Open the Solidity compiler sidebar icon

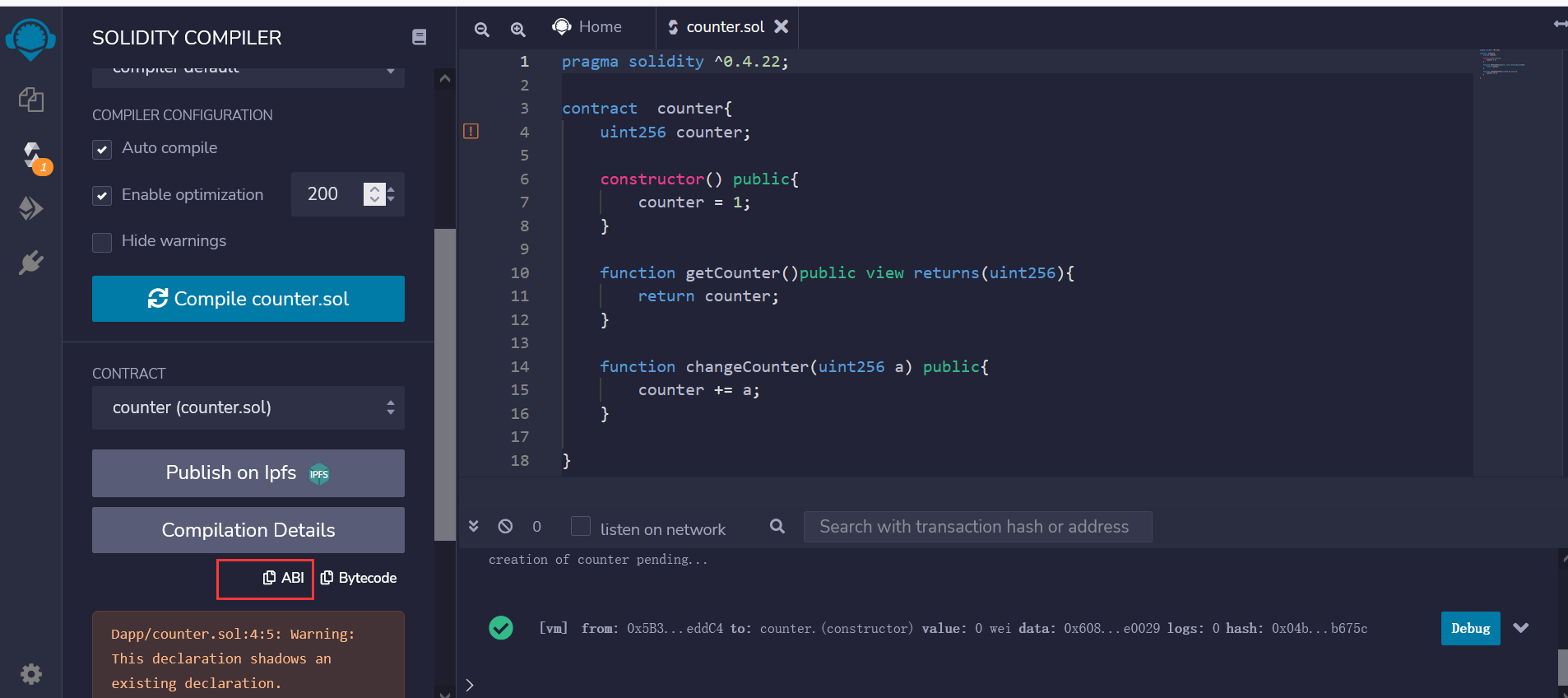33,156
